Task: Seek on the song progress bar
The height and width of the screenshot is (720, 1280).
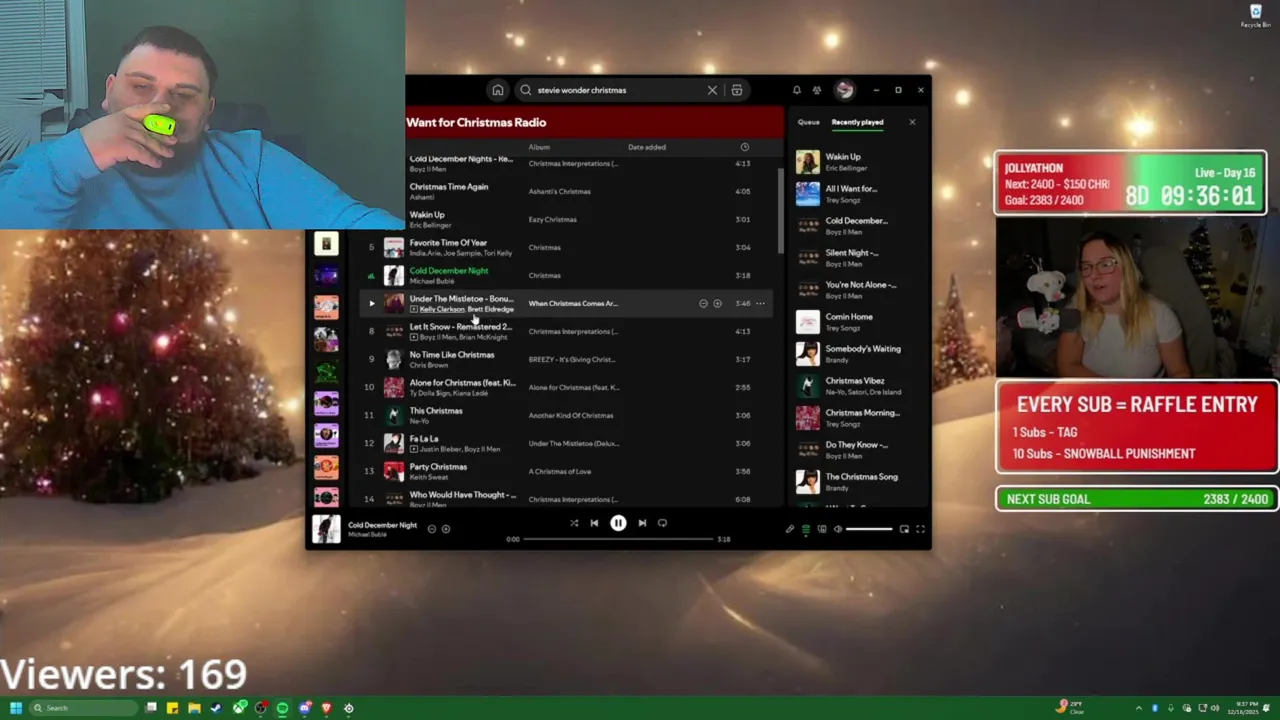Action: [618, 539]
